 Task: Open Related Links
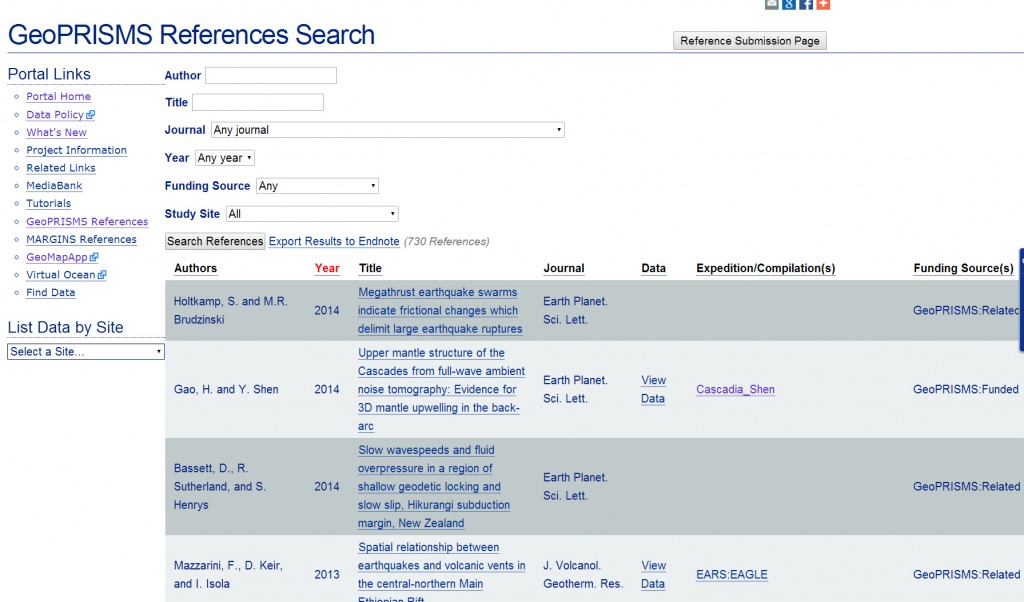[x=61, y=168]
